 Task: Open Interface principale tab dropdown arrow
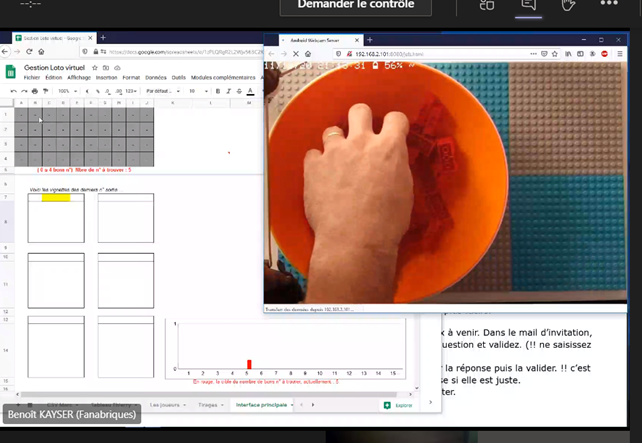pos(292,405)
